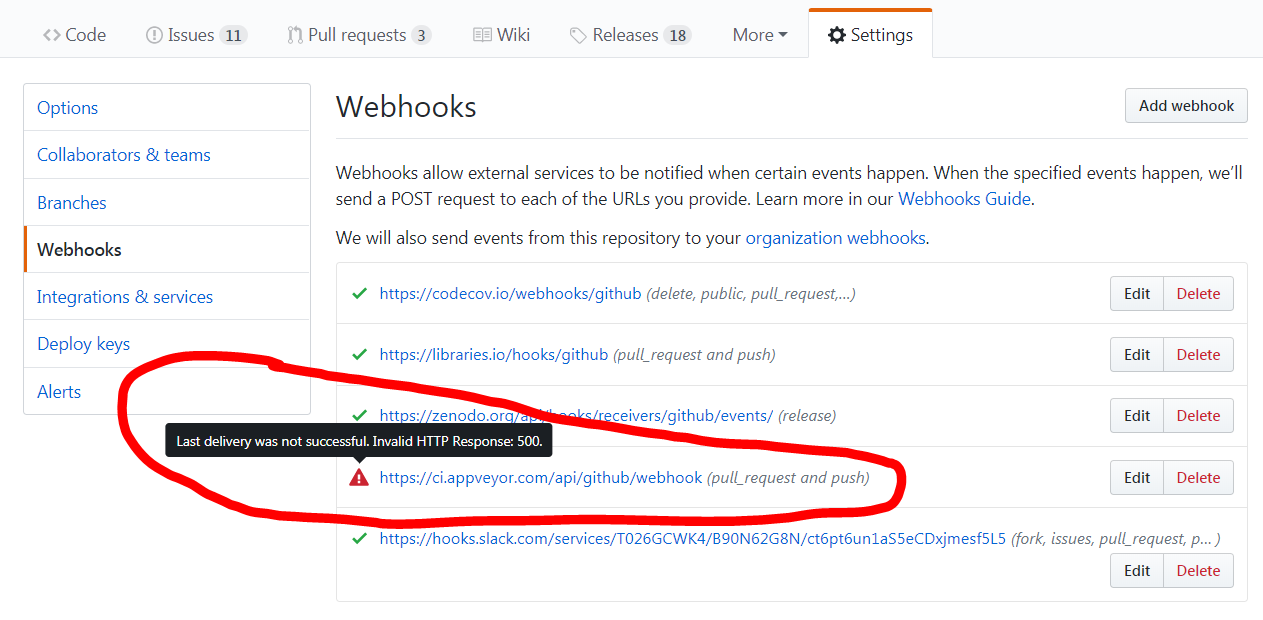The width and height of the screenshot is (1263, 620).
Task: Click the red warning triangle on the AppVeyor webhook
Action: pyautogui.click(x=360, y=477)
